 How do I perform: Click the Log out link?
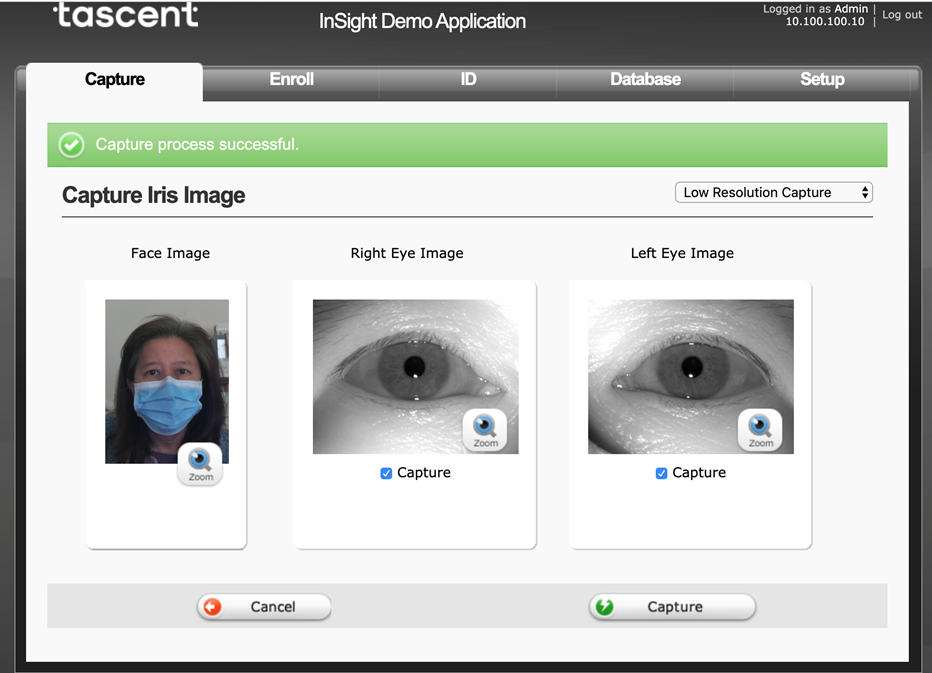click(902, 15)
